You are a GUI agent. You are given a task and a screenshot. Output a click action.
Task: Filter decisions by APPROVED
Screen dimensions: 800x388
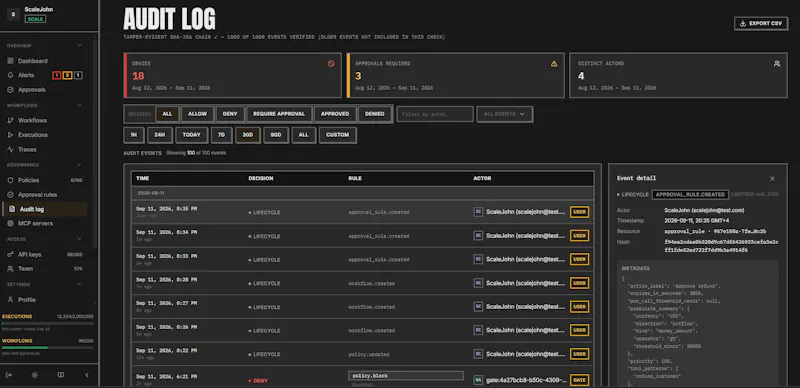pos(335,114)
